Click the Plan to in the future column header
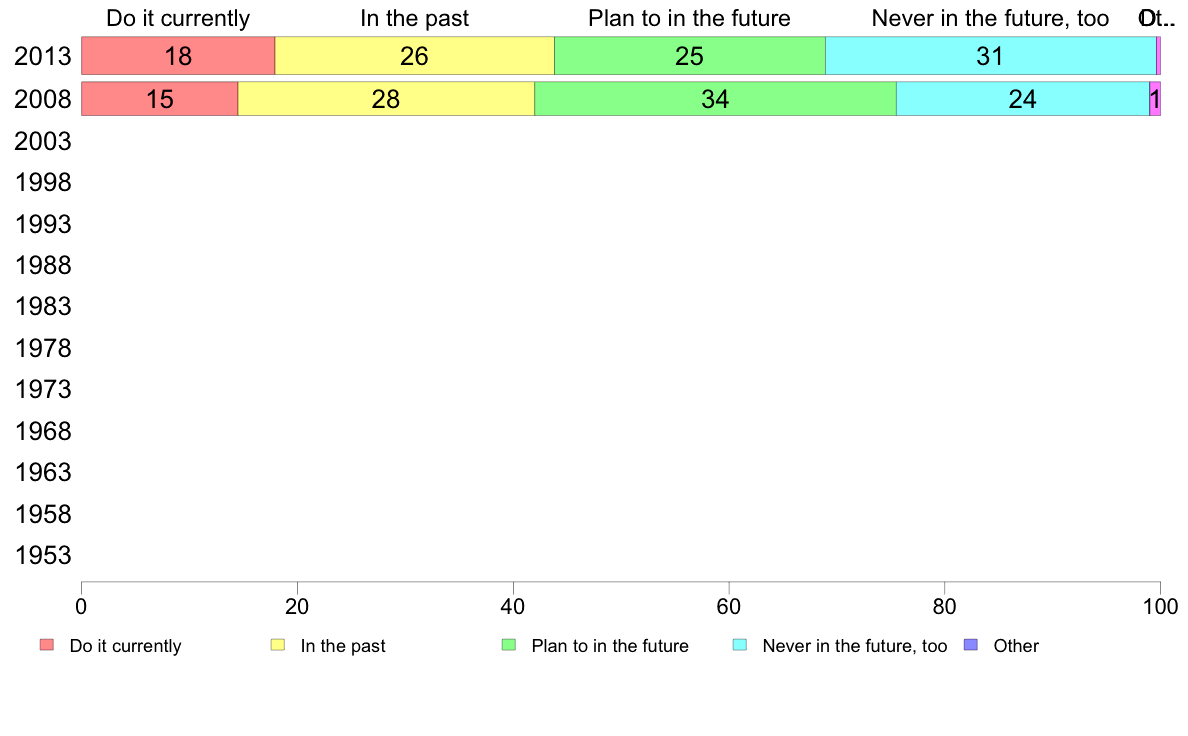Image resolution: width=1188 pixels, height=736 pixels. (x=689, y=18)
